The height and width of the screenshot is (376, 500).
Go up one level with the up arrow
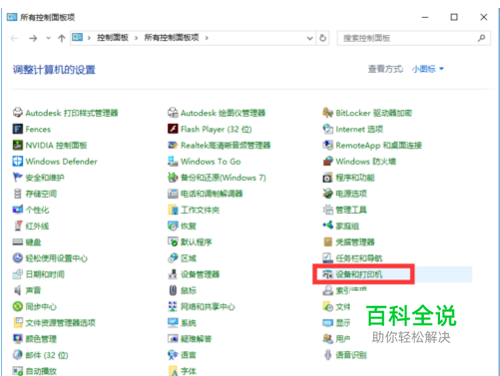pyautogui.click(x=62, y=38)
